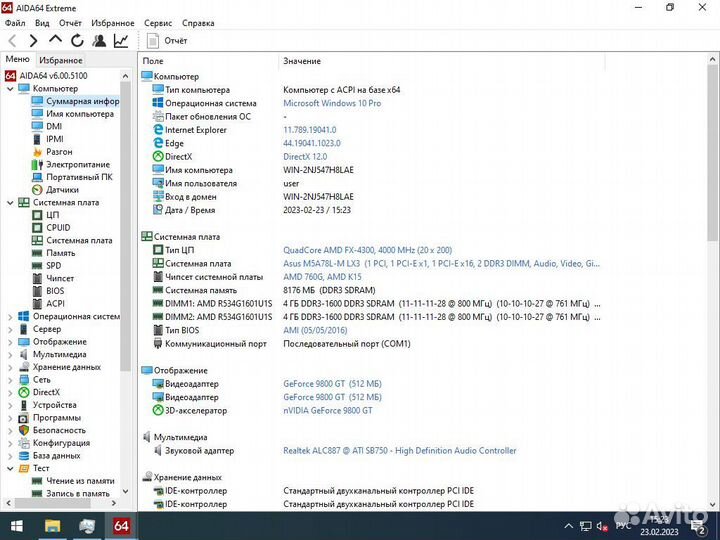Collapse the Системная плата tree node
Image resolution: width=720 pixels, height=540 pixels.
coord(10,202)
